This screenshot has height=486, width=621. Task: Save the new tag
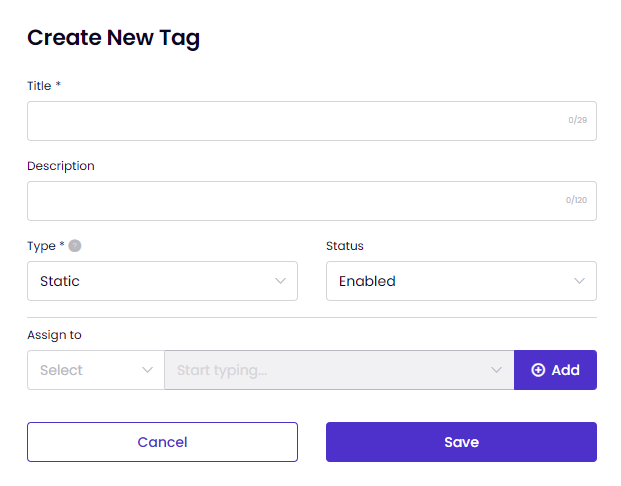[461, 442]
